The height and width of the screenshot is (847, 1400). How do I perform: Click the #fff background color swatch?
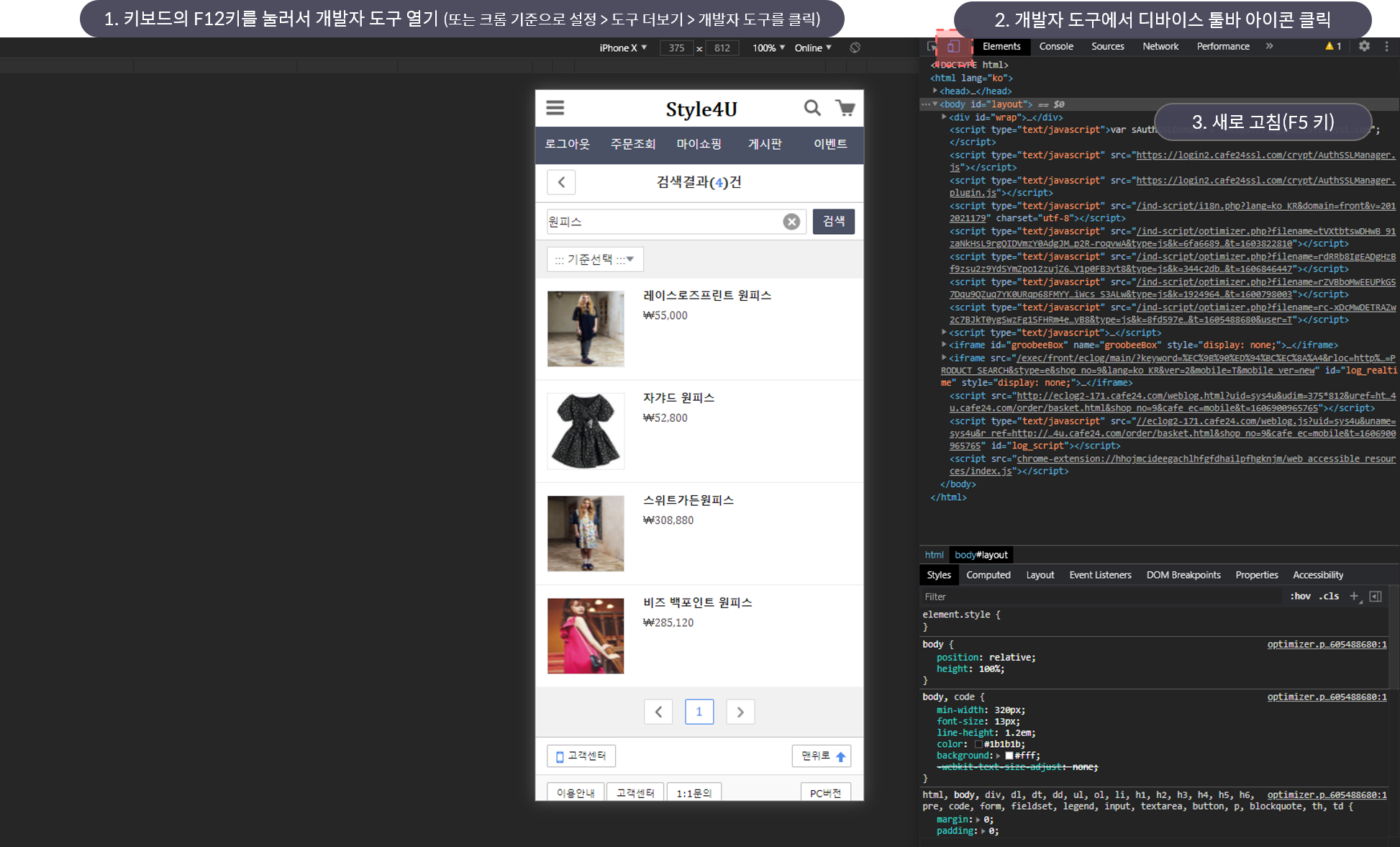1009,756
